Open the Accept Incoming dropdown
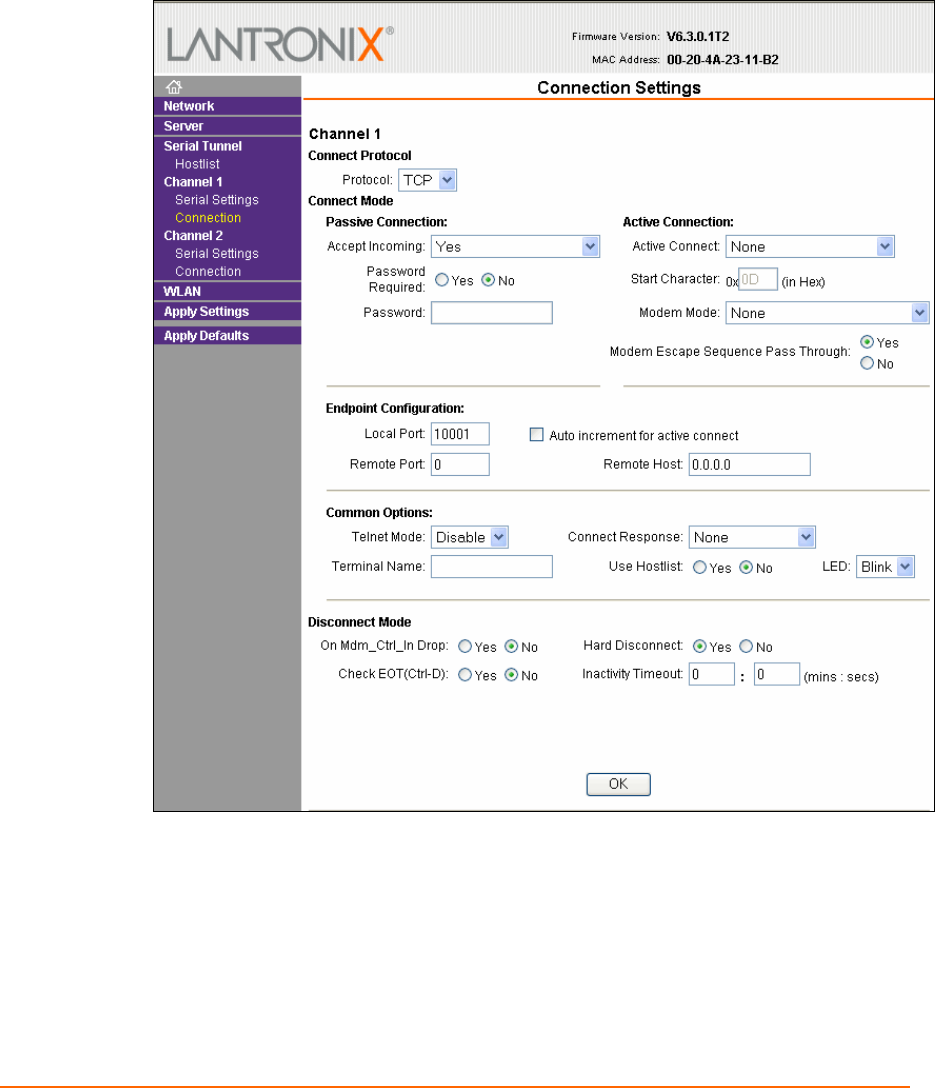 515,247
